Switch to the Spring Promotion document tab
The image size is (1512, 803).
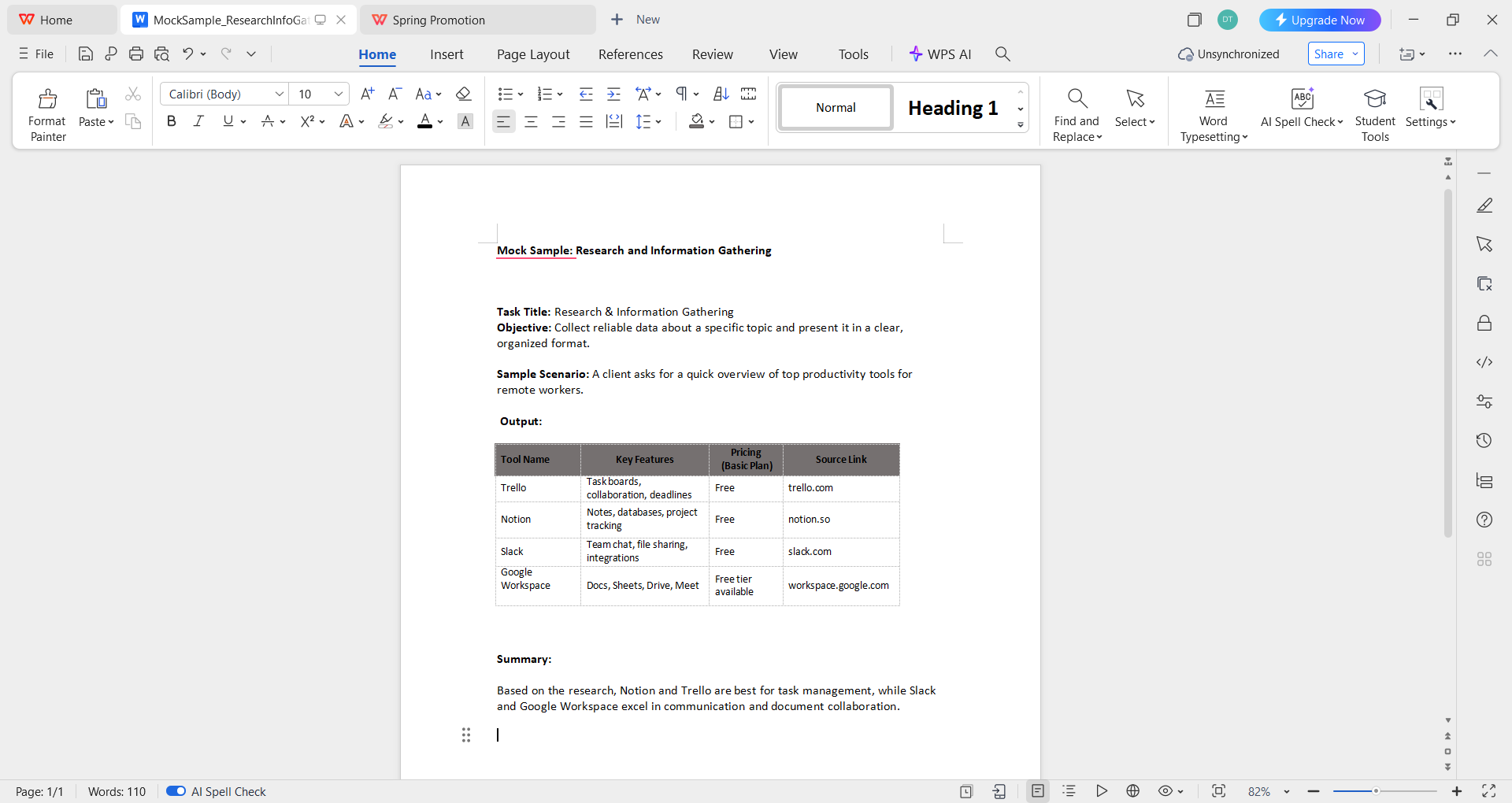pyautogui.click(x=477, y=20)
